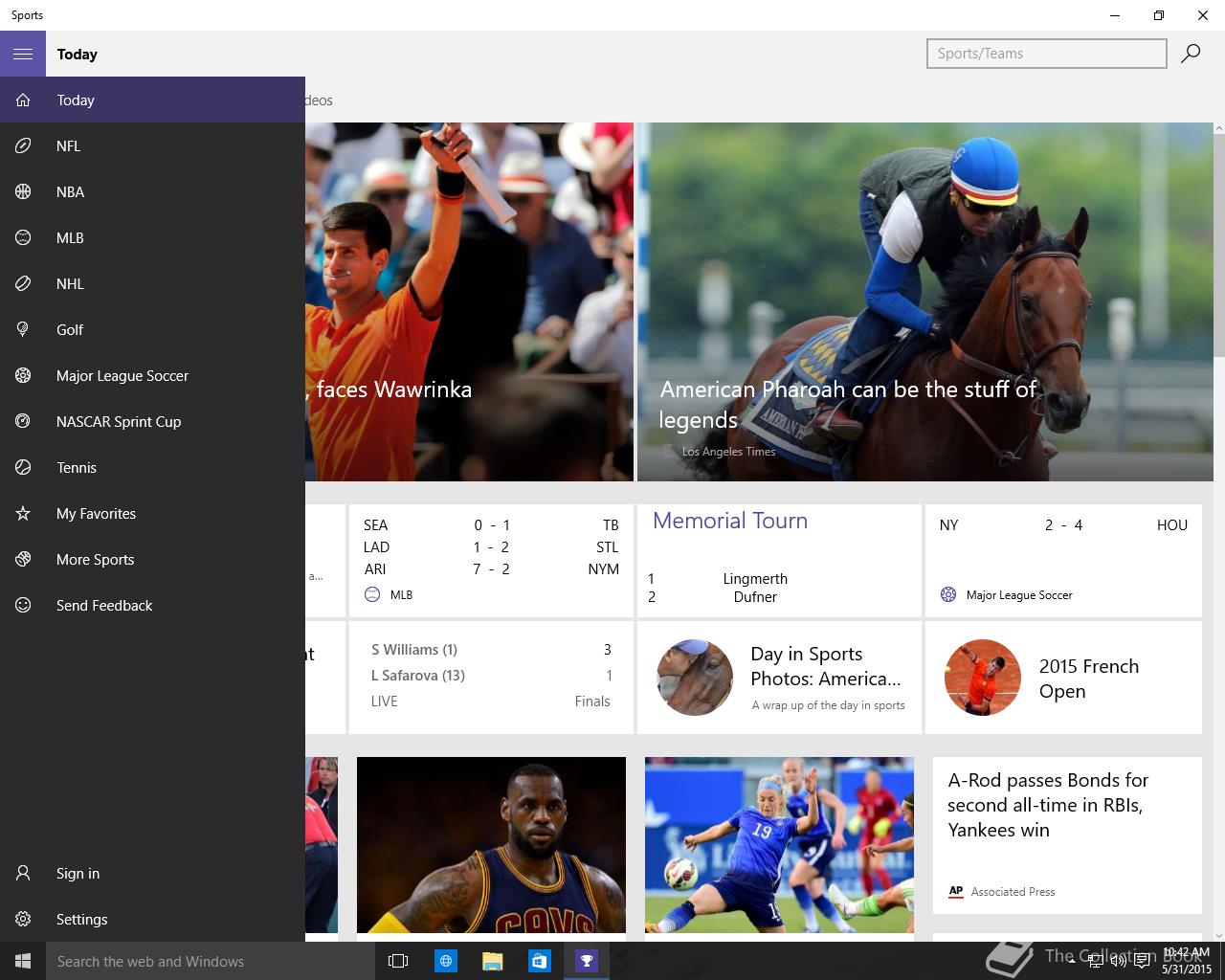
Task: Open More Sports label
Action: point(95,559)
